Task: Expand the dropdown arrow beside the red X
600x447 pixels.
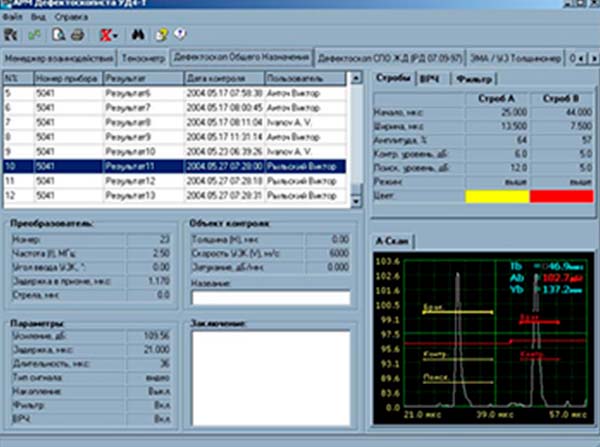Action: [117, 35]
